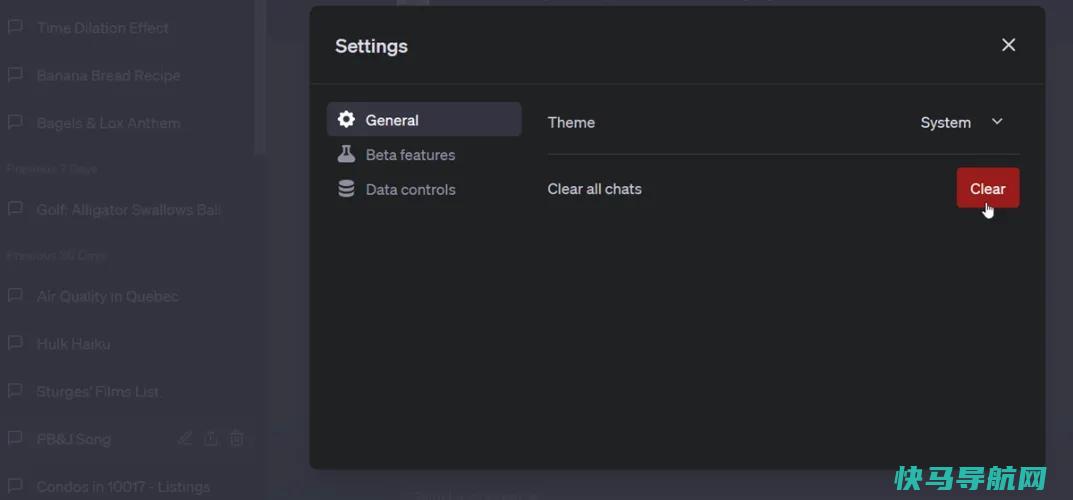Open the Theme System dropdown
Screen dimensions: 1073x500
point(961,122)
